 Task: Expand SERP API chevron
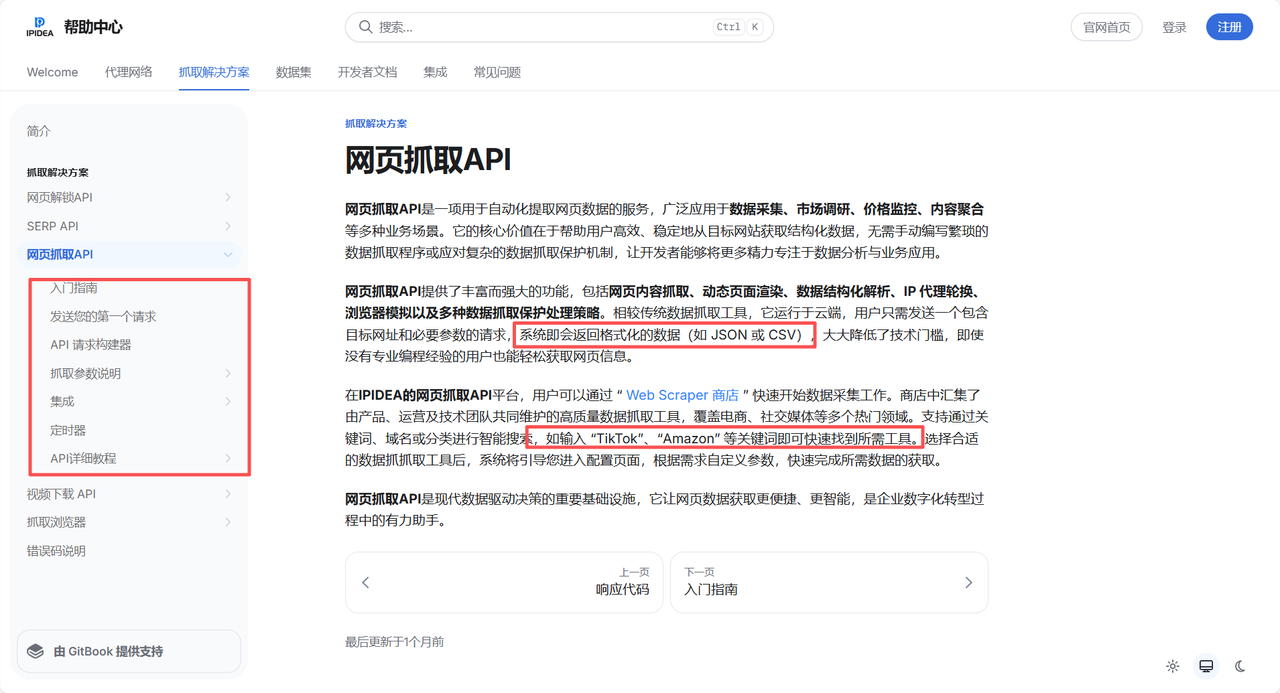pos(228,226)
